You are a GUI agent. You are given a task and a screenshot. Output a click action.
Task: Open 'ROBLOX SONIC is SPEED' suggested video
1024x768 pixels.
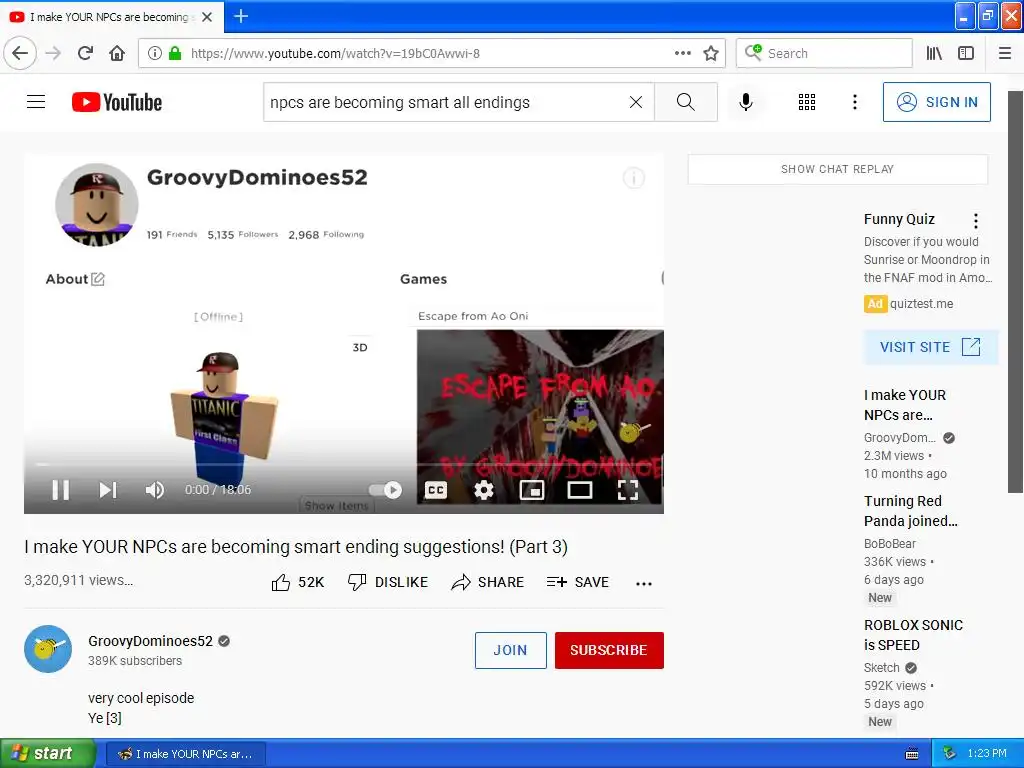913,635
